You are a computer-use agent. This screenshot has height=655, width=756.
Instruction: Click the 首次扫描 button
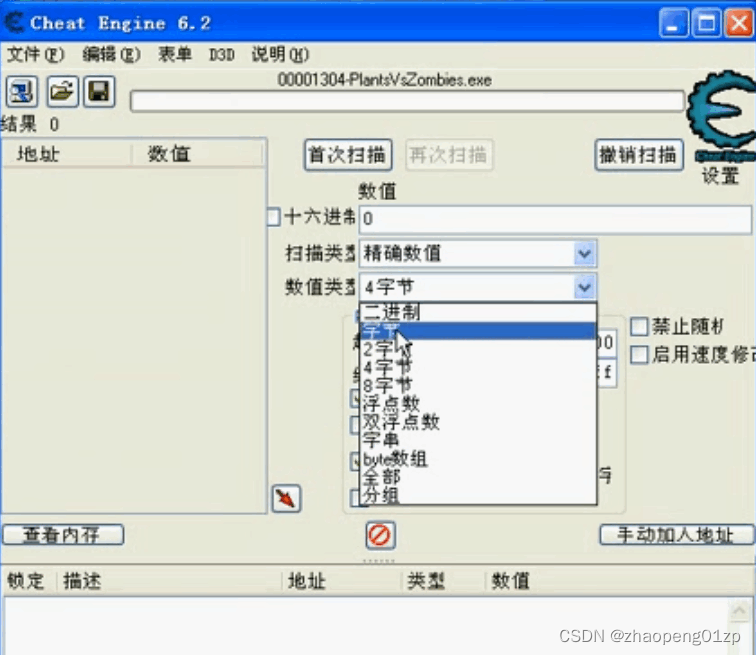[348, 155]
